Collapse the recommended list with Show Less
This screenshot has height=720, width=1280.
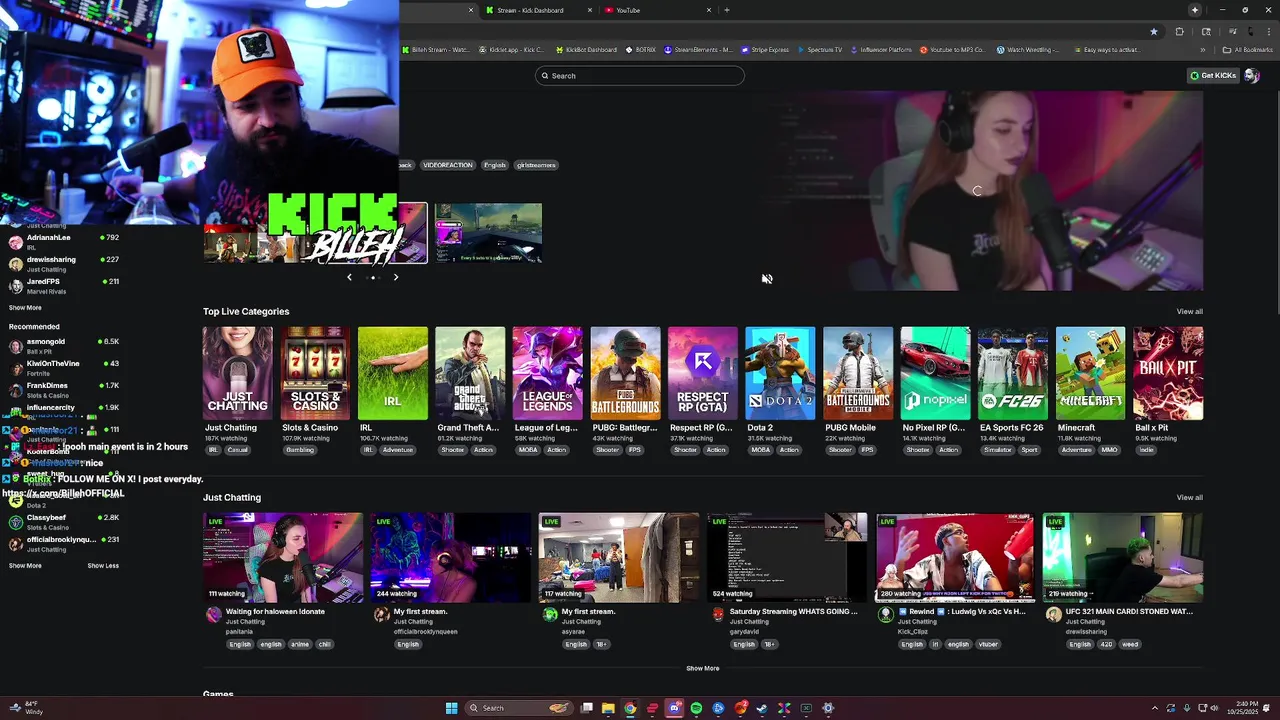103,566
